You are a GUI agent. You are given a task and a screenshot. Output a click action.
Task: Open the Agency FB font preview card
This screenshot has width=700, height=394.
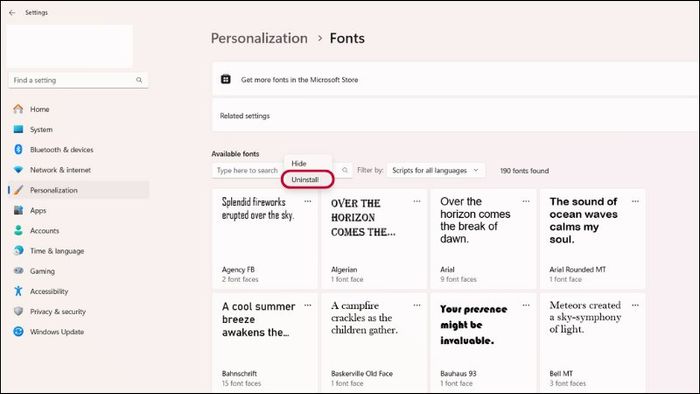pyautogui.click(x=265, y=239)
